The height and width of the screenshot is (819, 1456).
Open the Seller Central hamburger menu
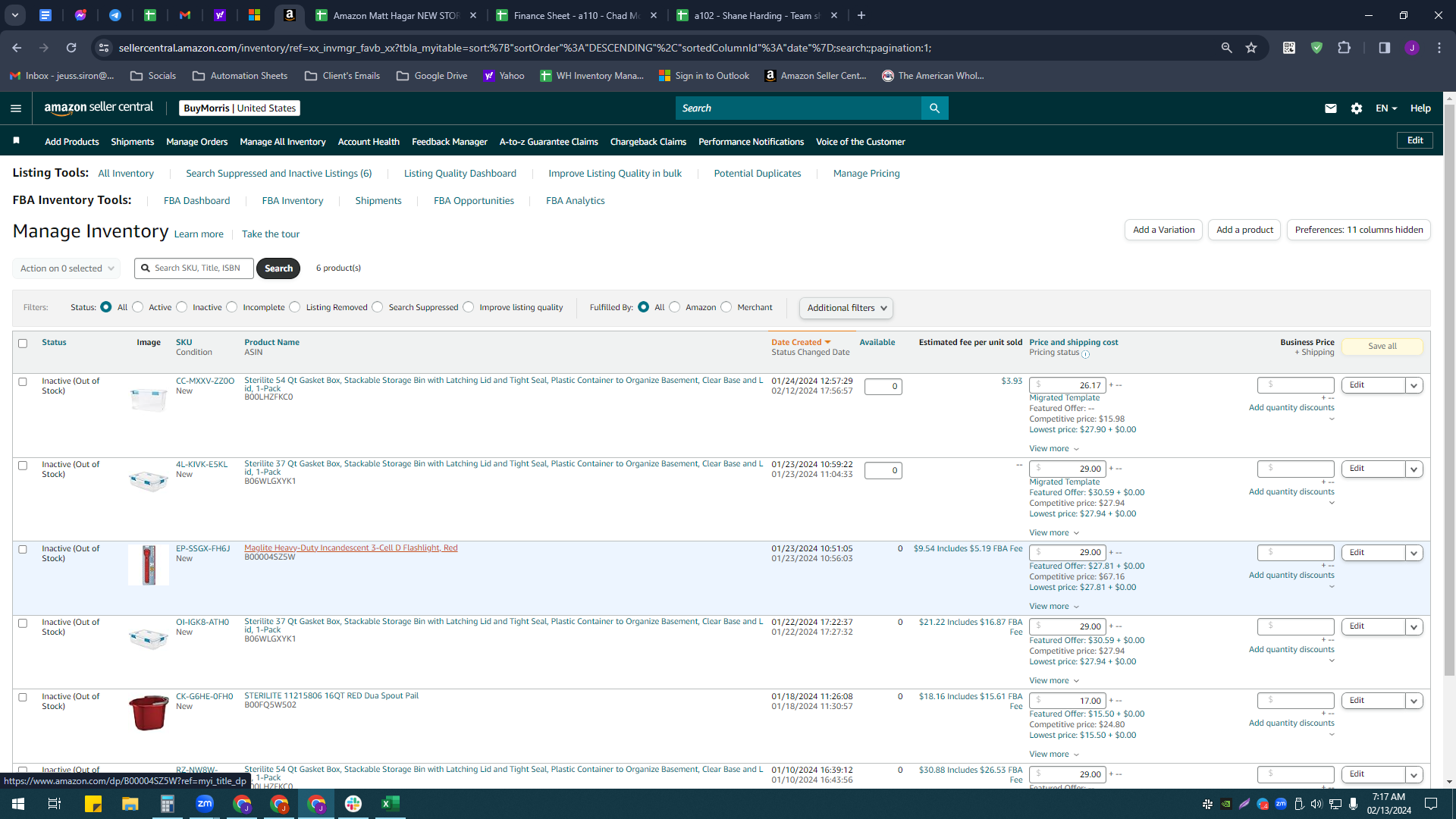pos(16,108)
